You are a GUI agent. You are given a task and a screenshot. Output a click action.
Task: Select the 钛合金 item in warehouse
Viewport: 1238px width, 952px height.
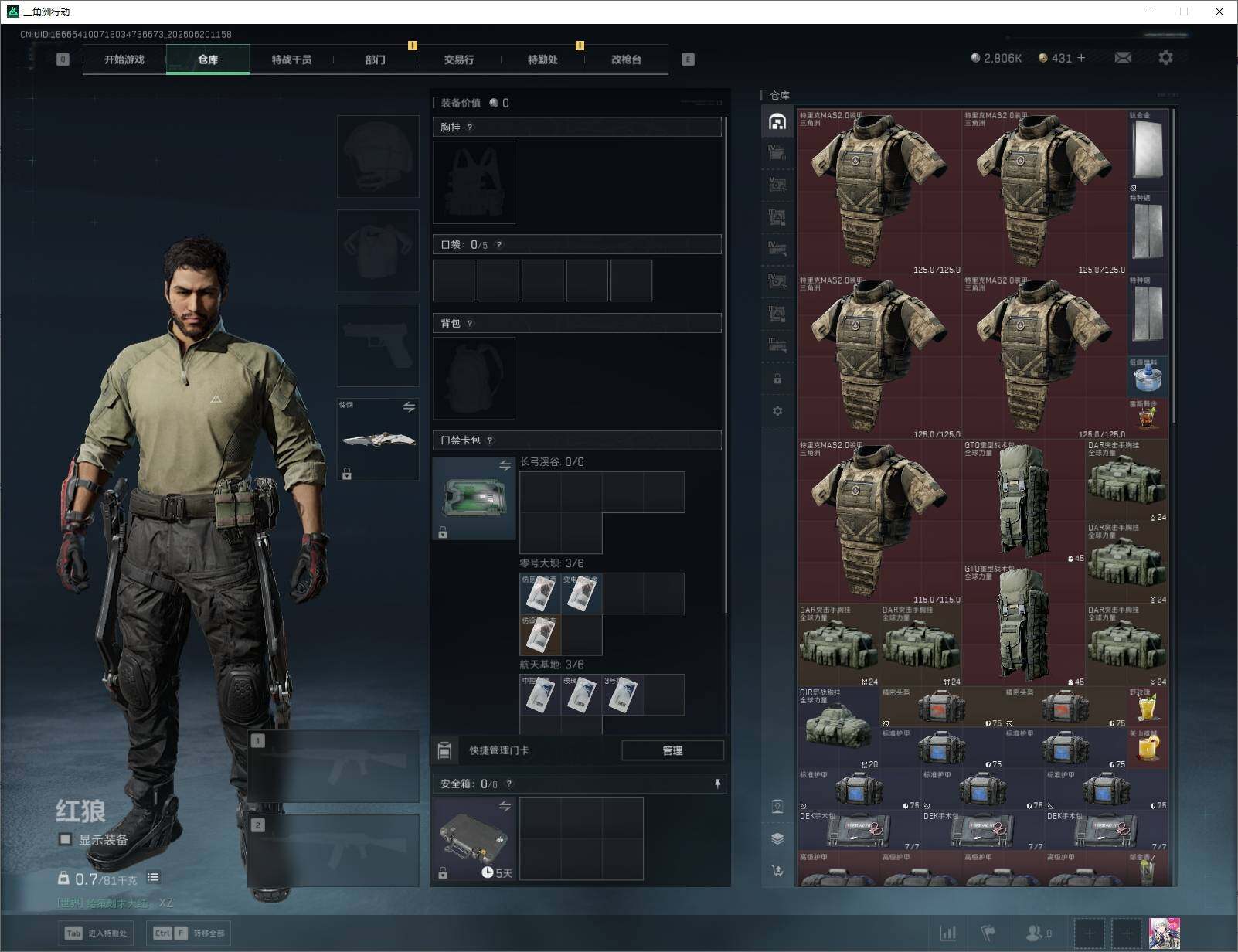(x=1148, y=151)
